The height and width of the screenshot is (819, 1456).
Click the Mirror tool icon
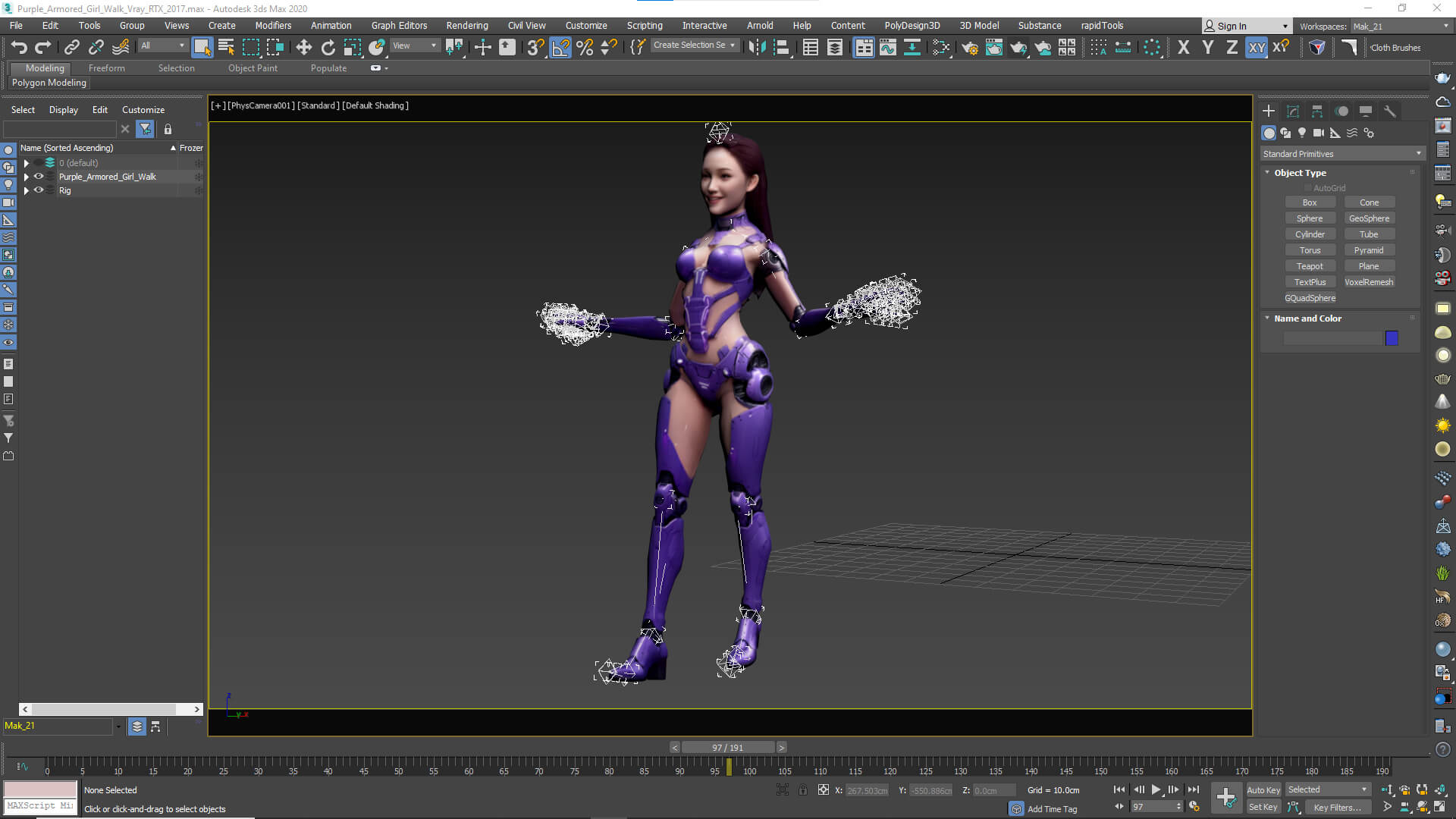pos(756,47)
